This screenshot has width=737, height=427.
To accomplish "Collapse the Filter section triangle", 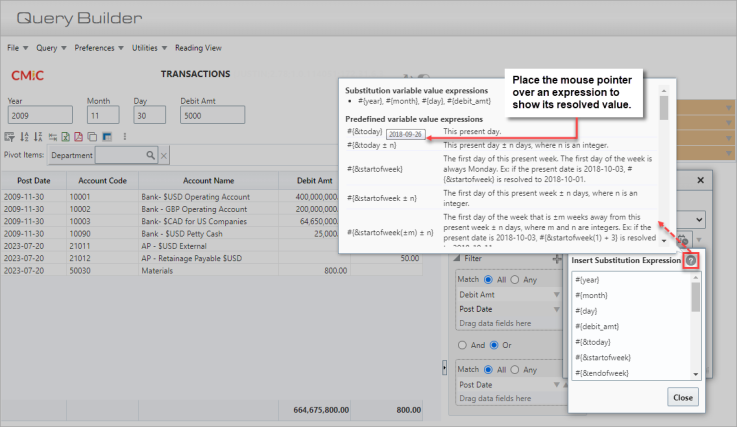I will click(456, 258).
